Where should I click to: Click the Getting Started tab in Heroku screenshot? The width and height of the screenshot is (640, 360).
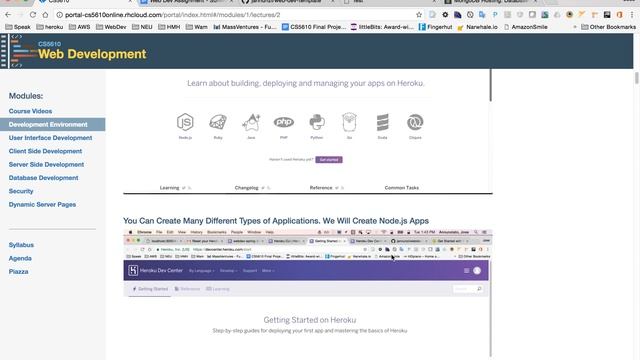click(150, 289)
